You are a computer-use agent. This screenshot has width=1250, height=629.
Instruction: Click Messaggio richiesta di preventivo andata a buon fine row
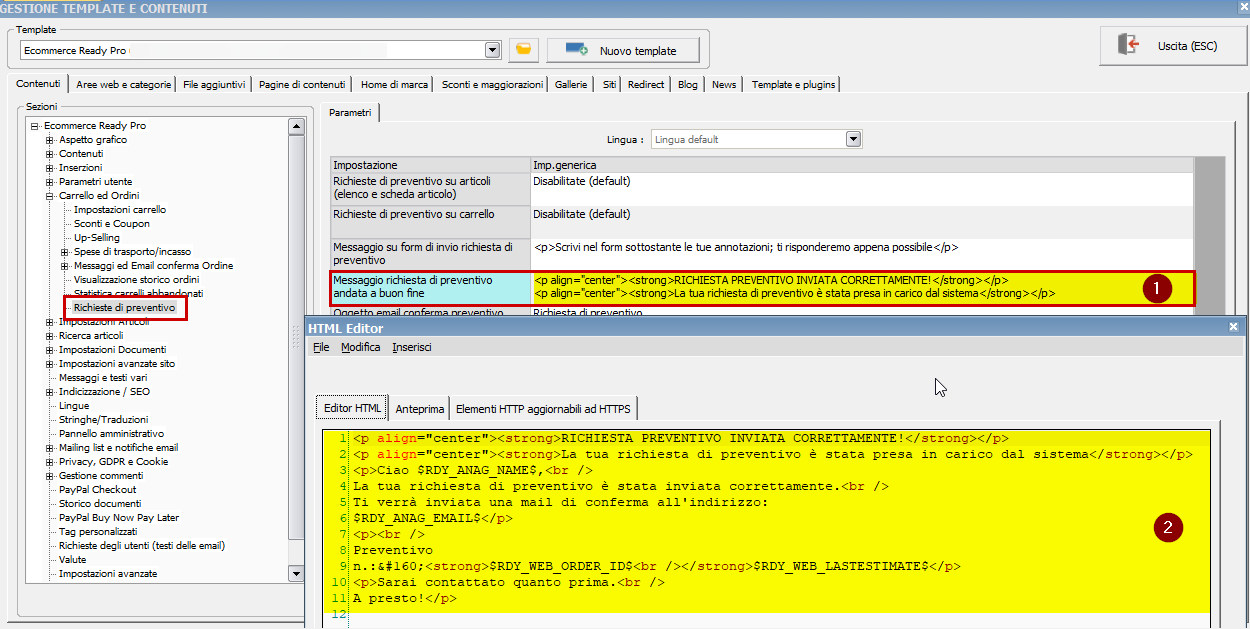(x=762, y=288)
